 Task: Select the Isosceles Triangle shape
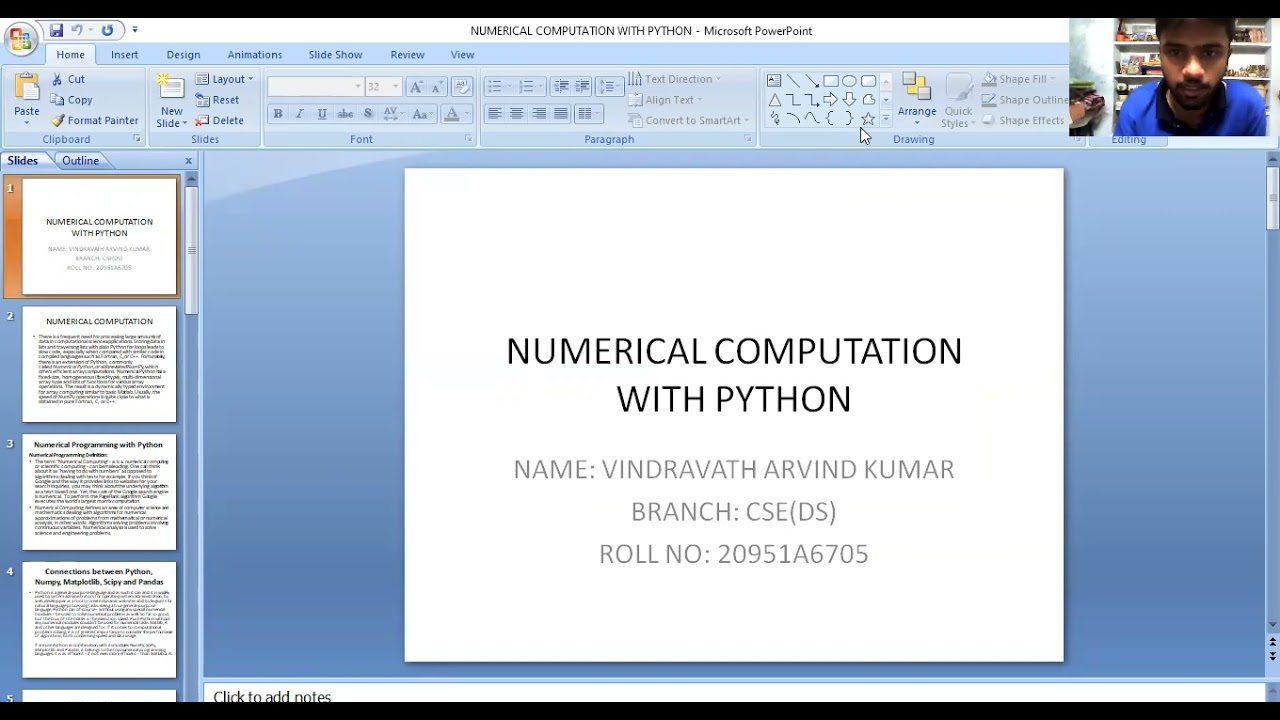(774, 100)
